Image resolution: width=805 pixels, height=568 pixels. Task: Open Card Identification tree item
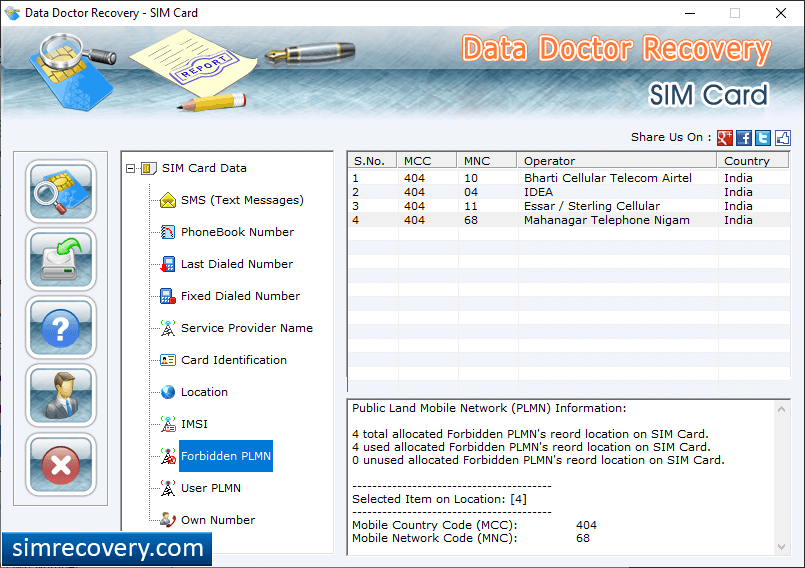tap(234, 360)
